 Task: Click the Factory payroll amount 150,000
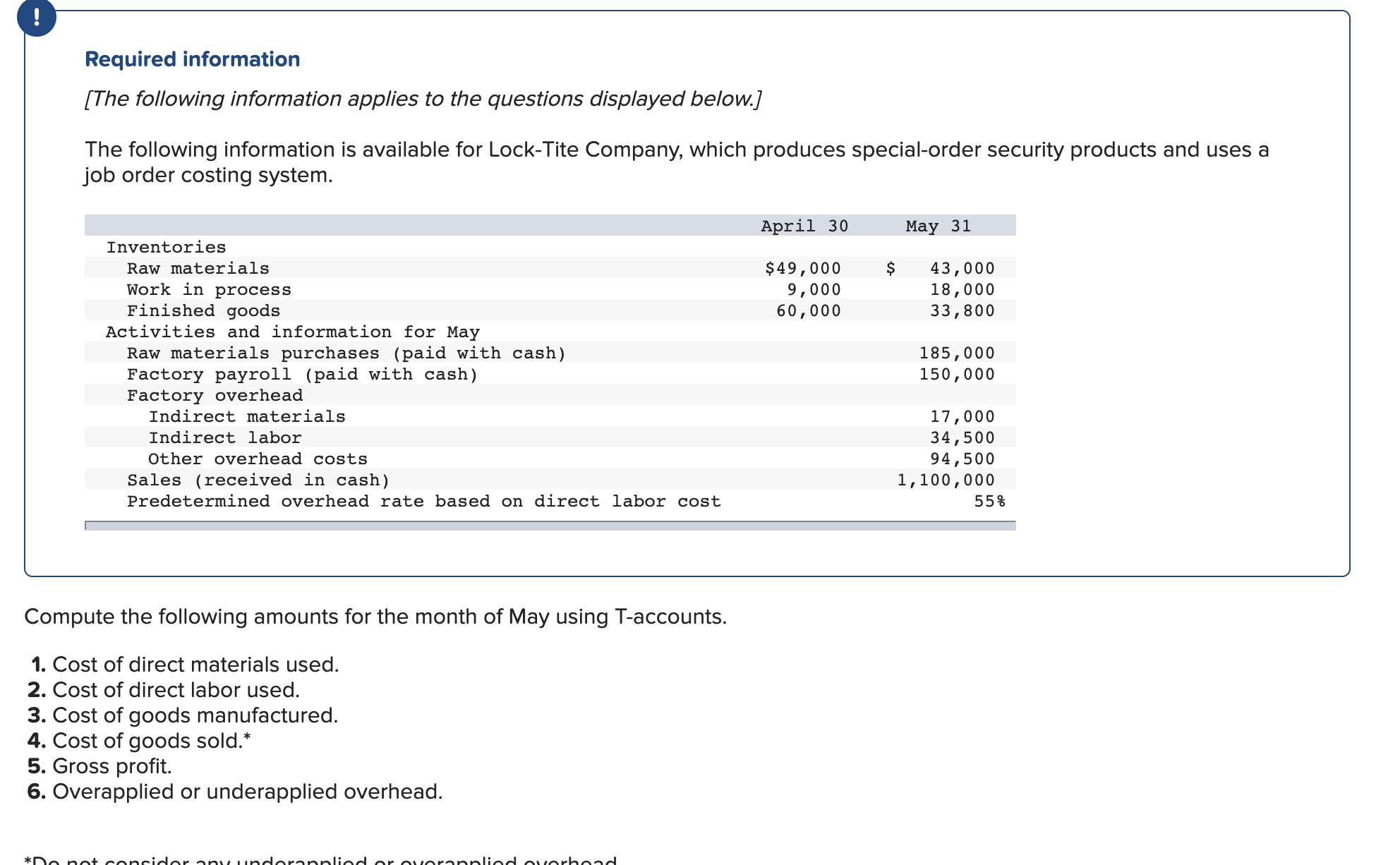click(x=957, y=374)
